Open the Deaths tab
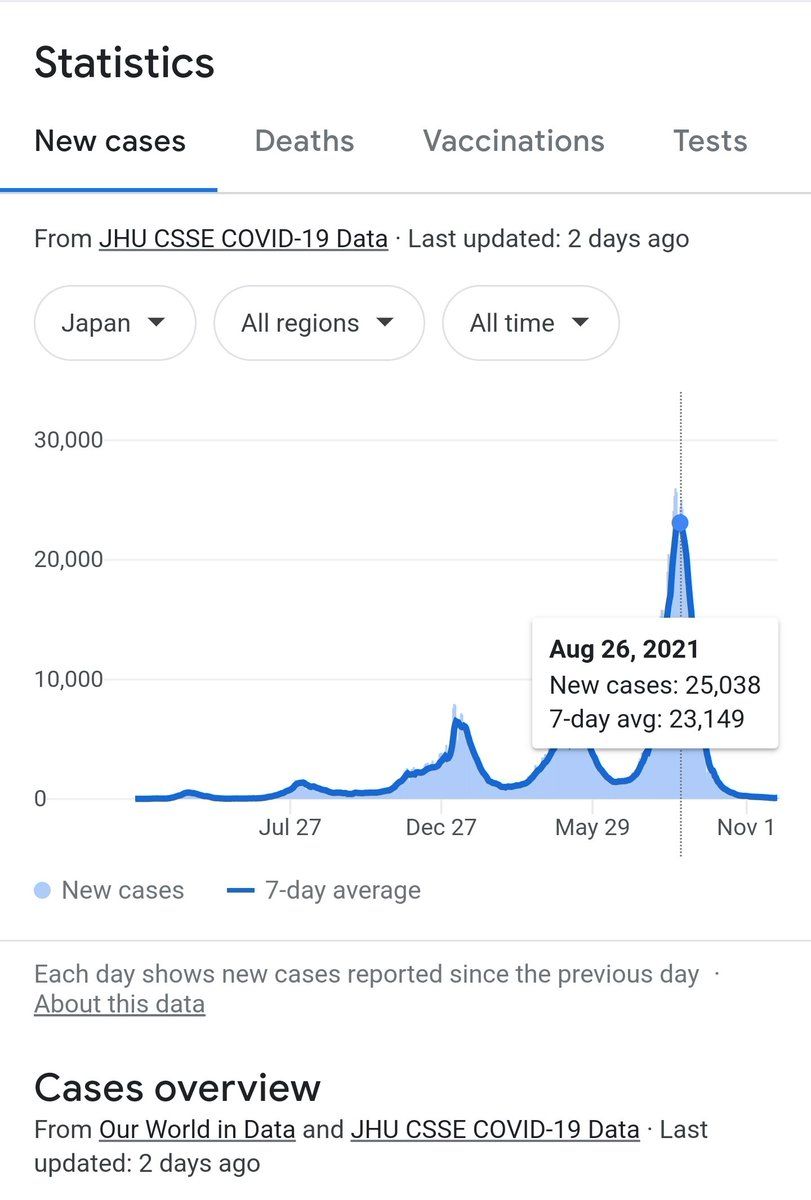 pos(304,141)
